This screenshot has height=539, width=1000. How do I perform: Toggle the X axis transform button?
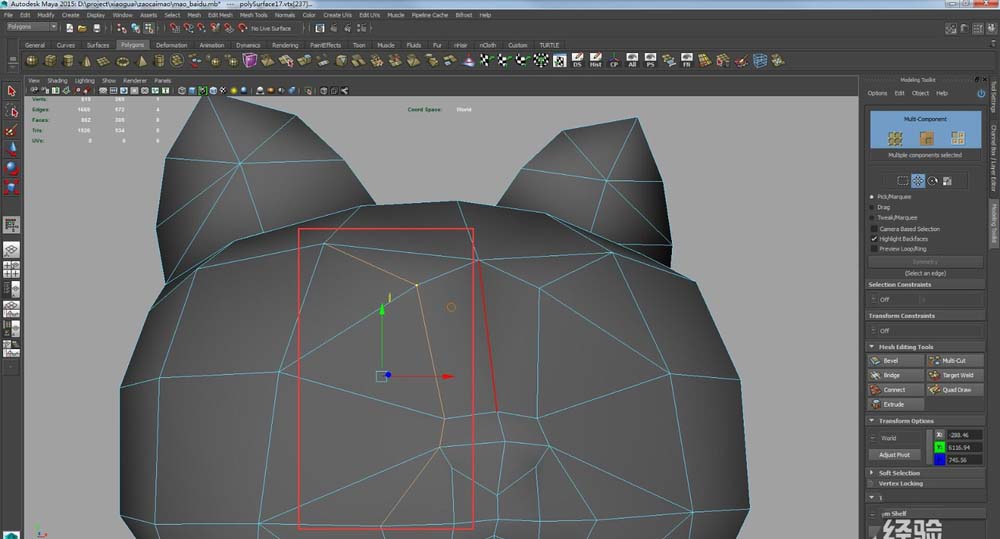[939, 435]
